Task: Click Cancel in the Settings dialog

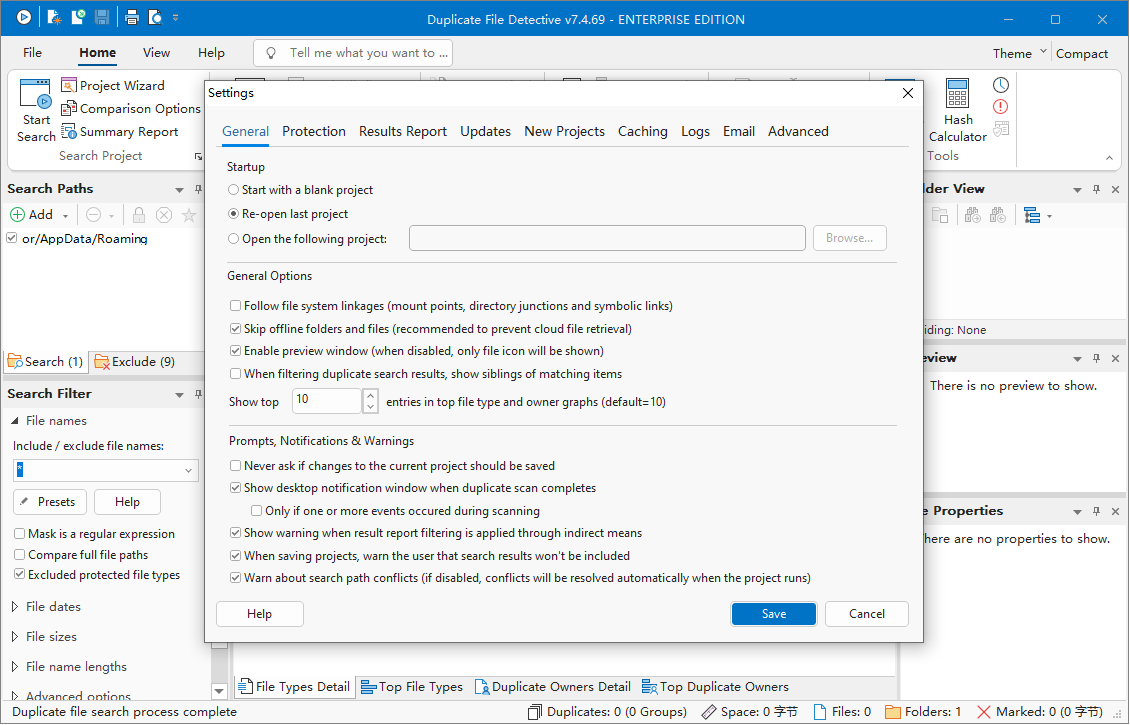Action: click(x=866, y=614)
